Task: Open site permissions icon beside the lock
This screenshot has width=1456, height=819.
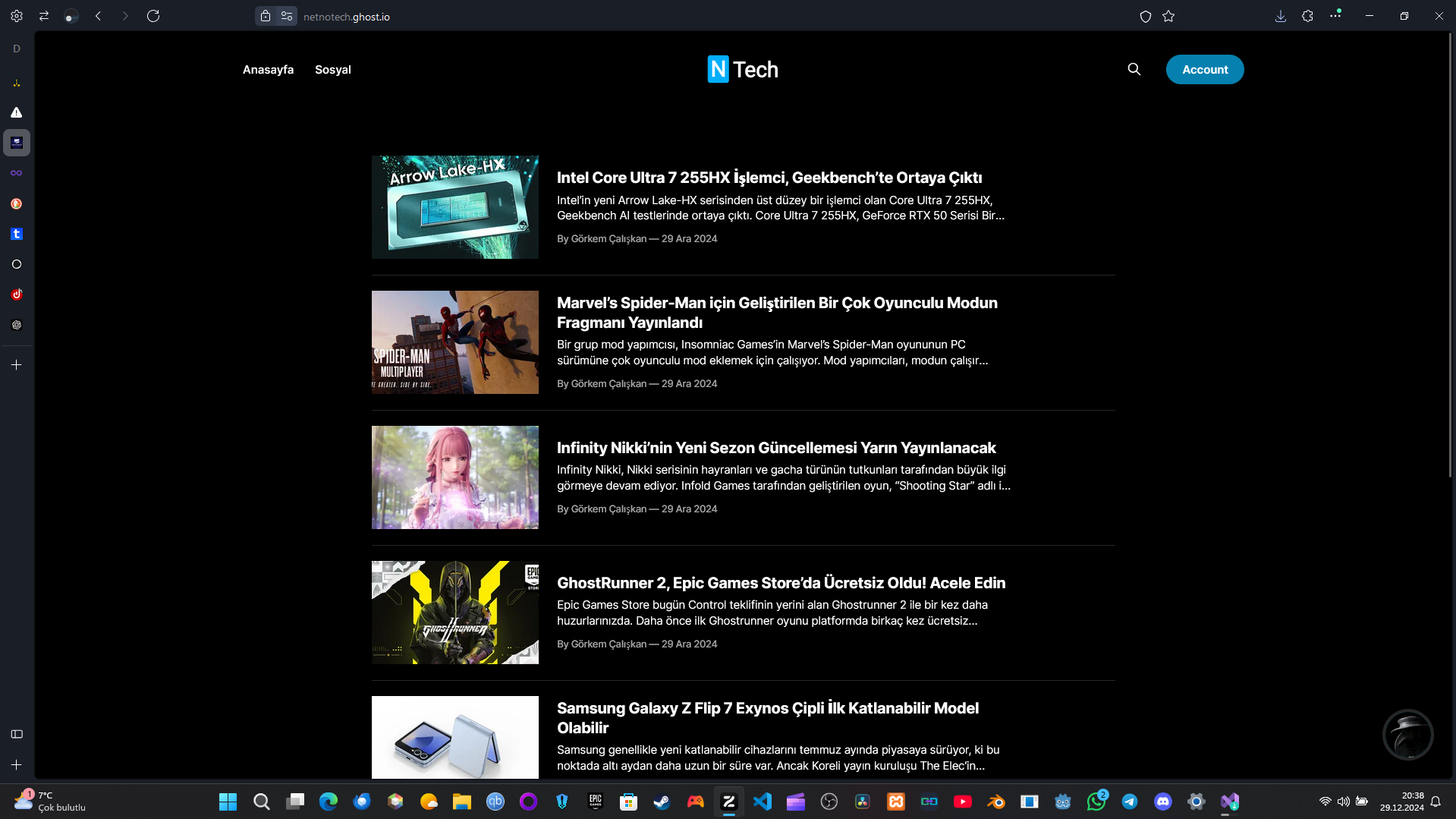Action: pyautogui.click(x=287, y=16)
